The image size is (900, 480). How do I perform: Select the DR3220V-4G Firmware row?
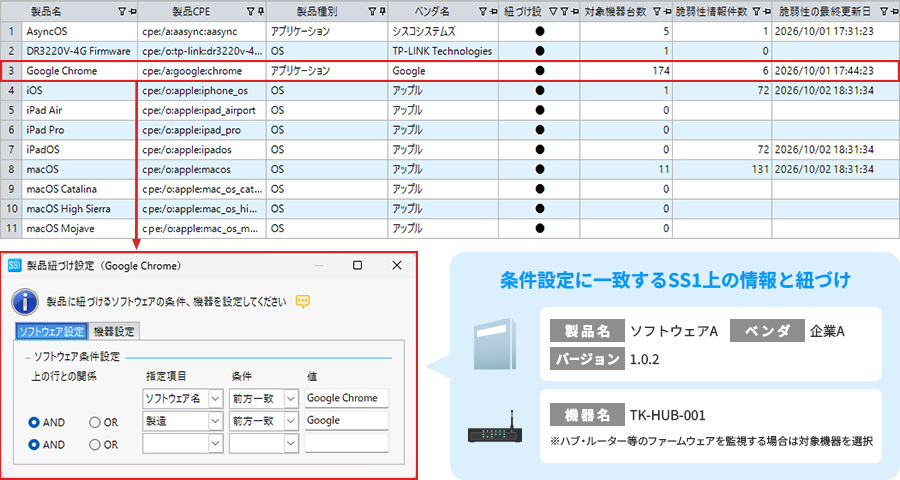450,51
